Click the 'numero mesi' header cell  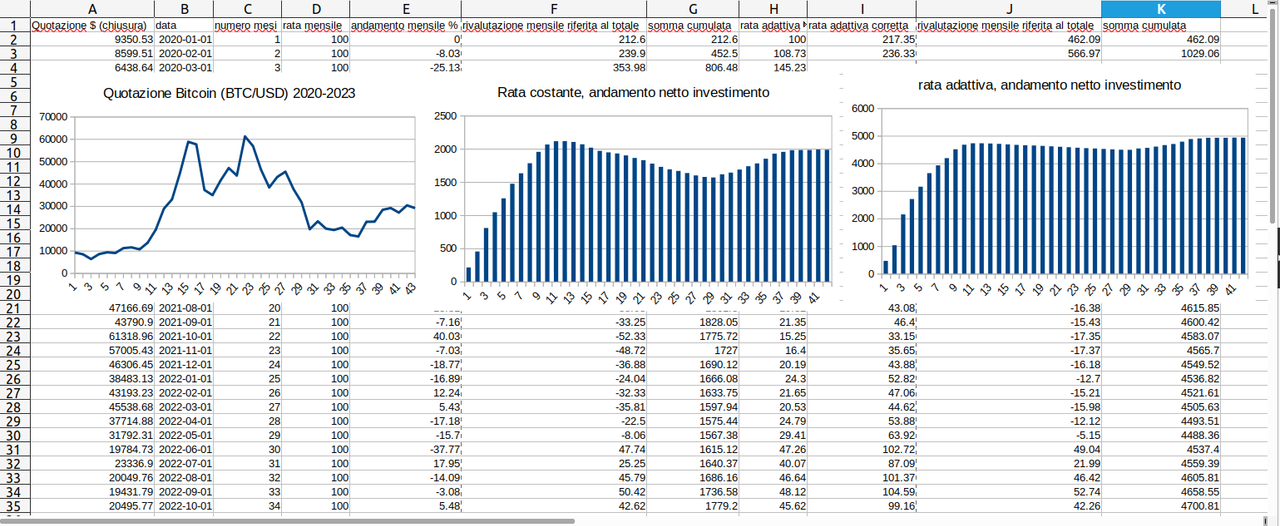(x=248, y=25)
